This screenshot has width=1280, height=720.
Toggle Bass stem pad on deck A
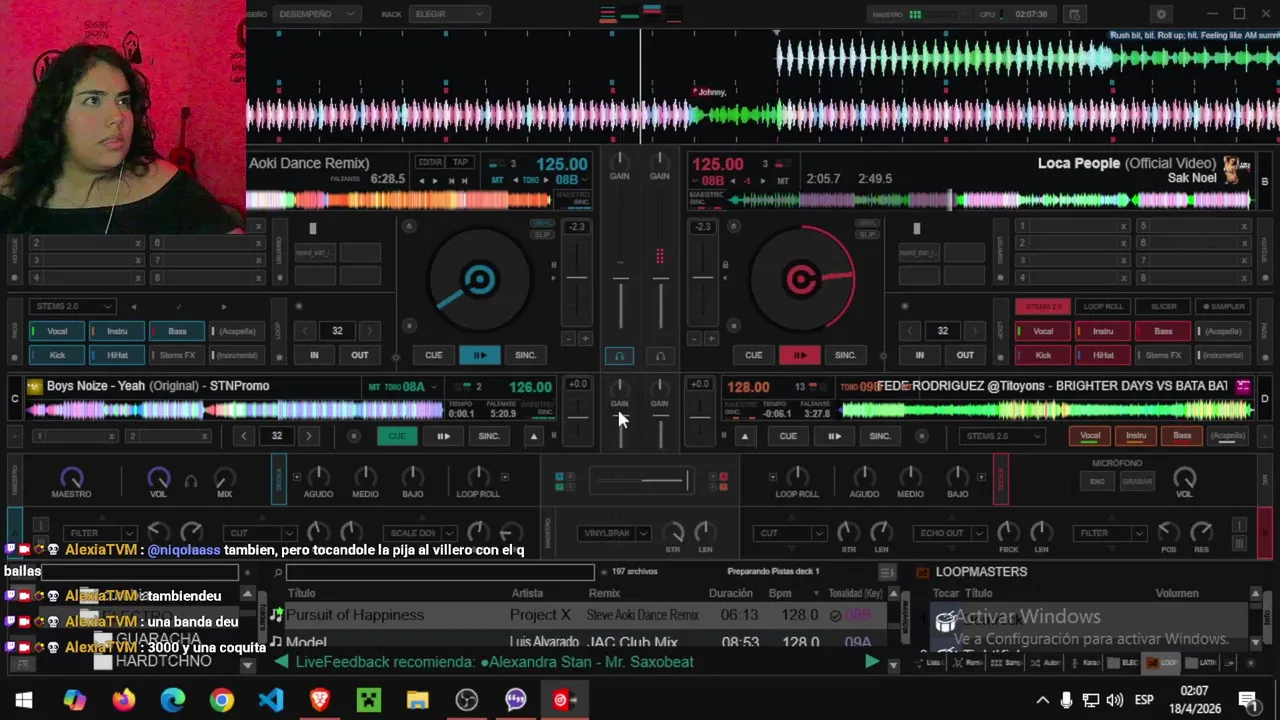[177, 331]
